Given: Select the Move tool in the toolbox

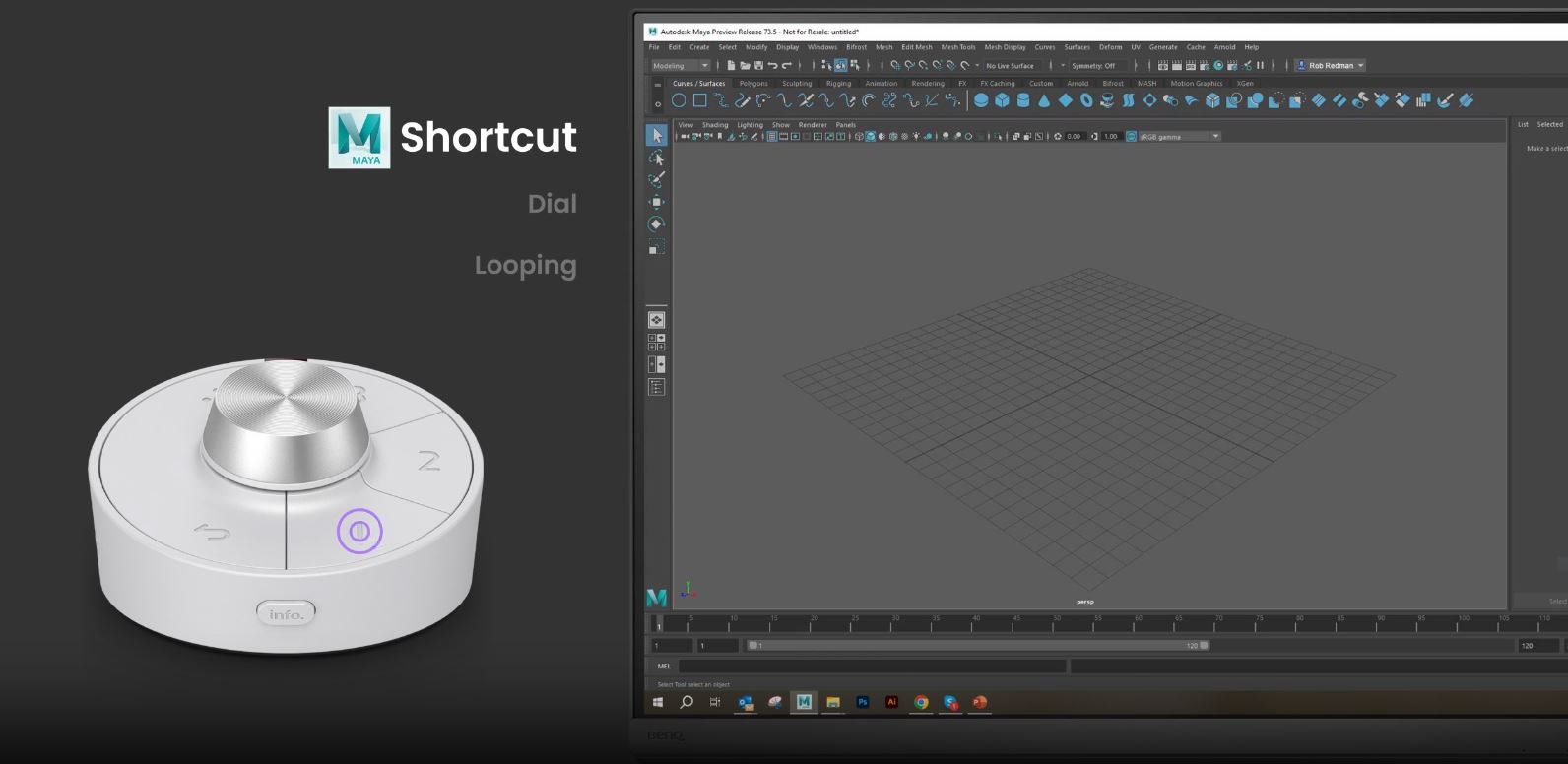Looking at the screenshot, I should (x=656, y=202).
